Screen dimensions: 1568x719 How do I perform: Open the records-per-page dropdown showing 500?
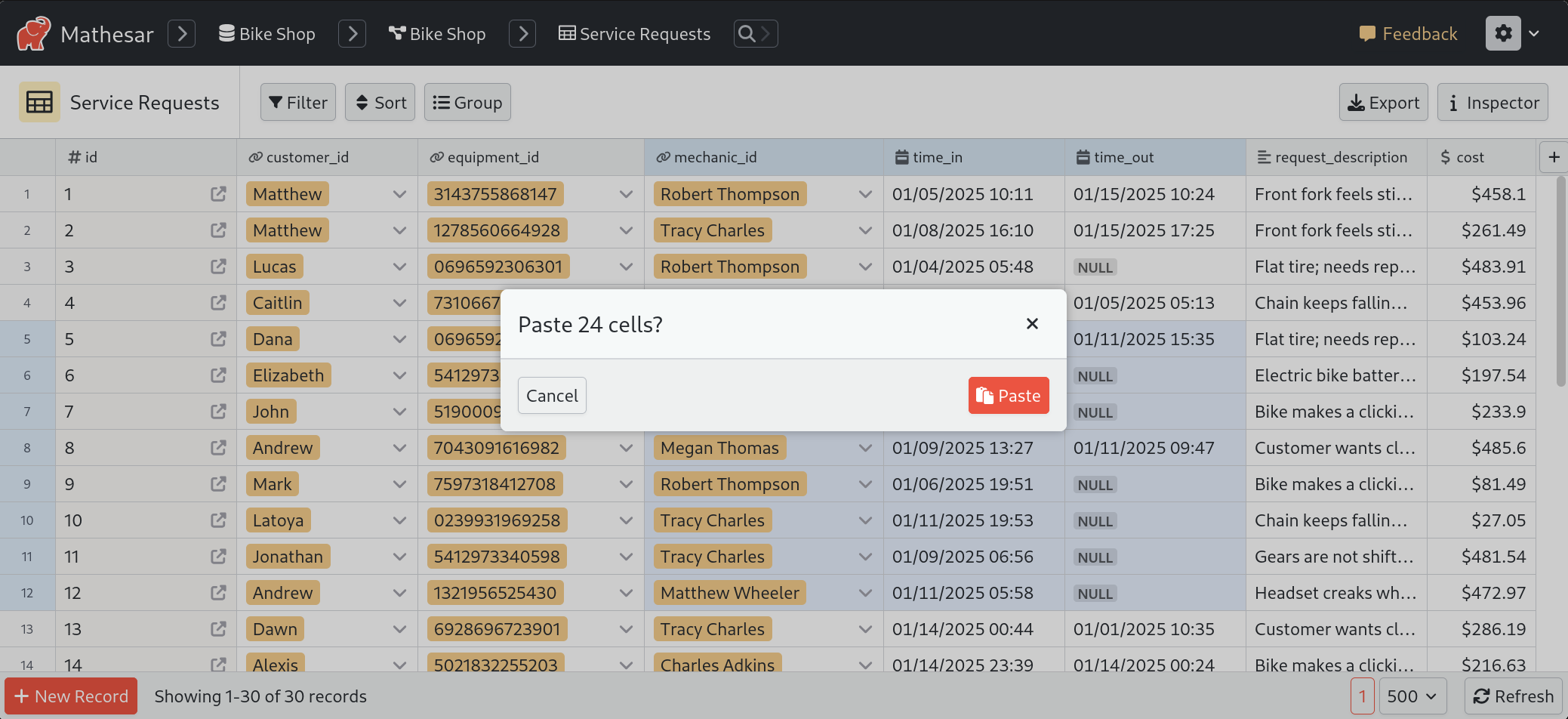point(1412,696)
